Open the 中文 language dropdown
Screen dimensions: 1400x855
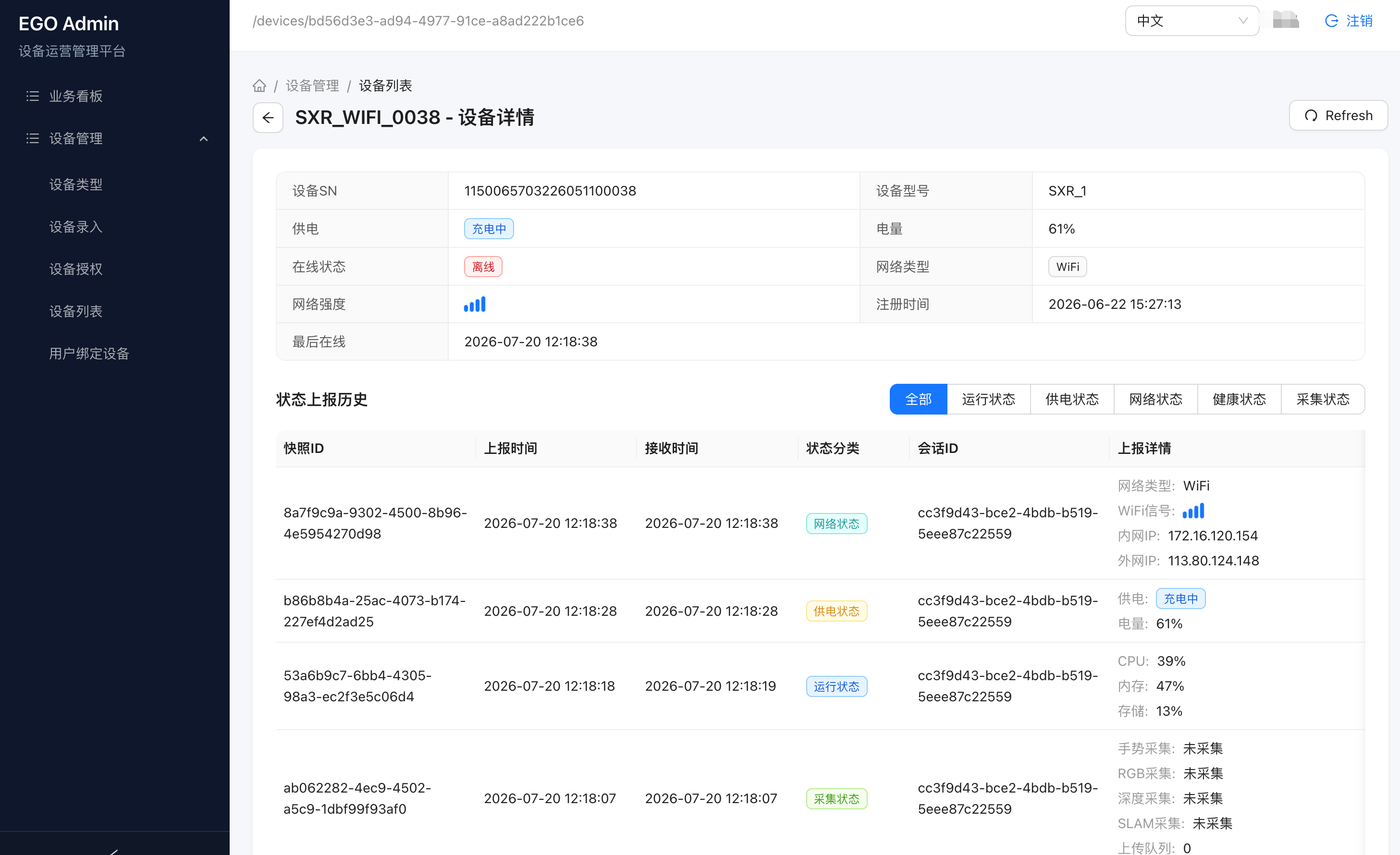pos(1191,21)
